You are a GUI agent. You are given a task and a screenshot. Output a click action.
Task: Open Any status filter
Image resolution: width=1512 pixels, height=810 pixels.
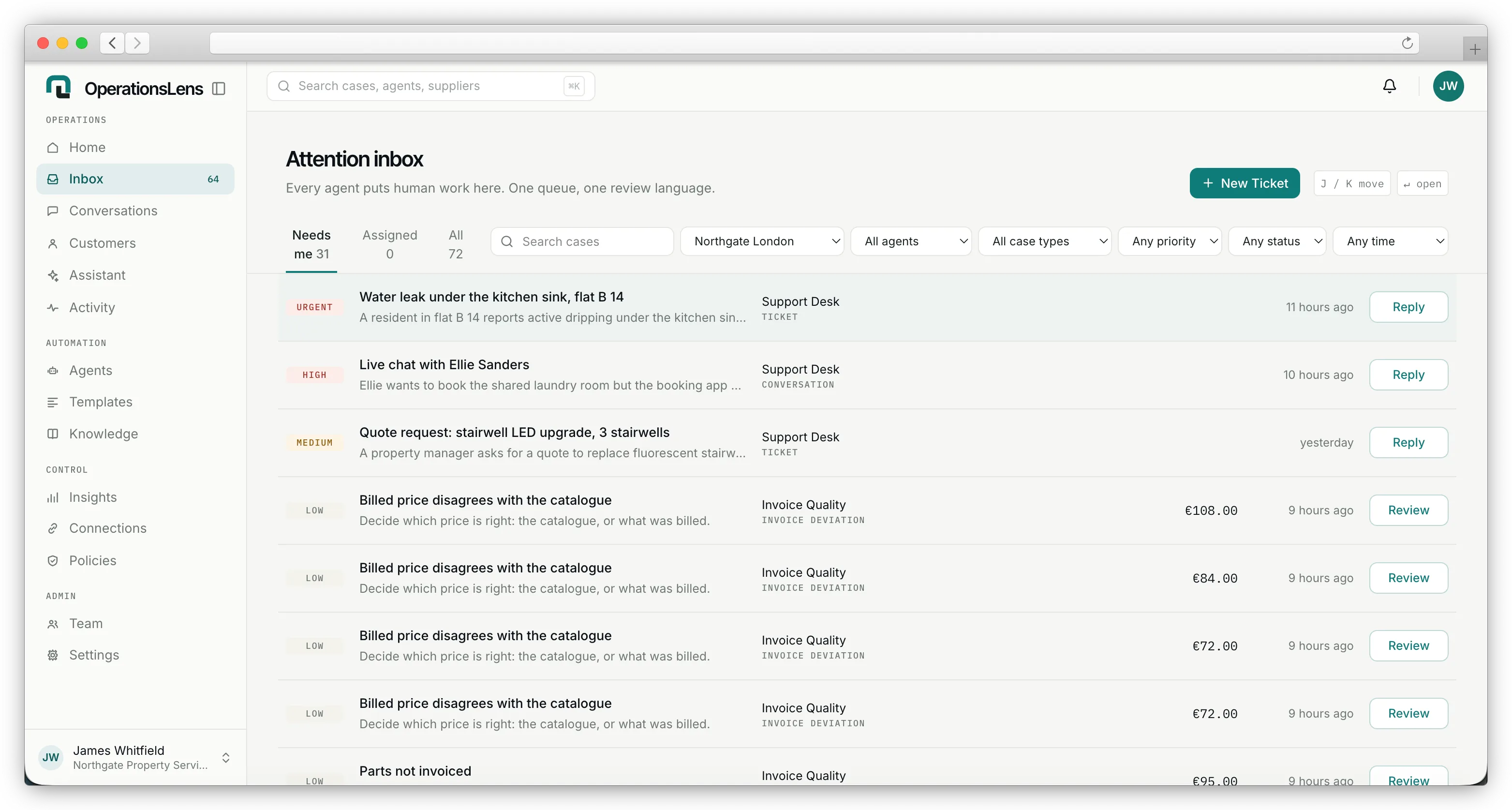click(x=1276, y=241)
